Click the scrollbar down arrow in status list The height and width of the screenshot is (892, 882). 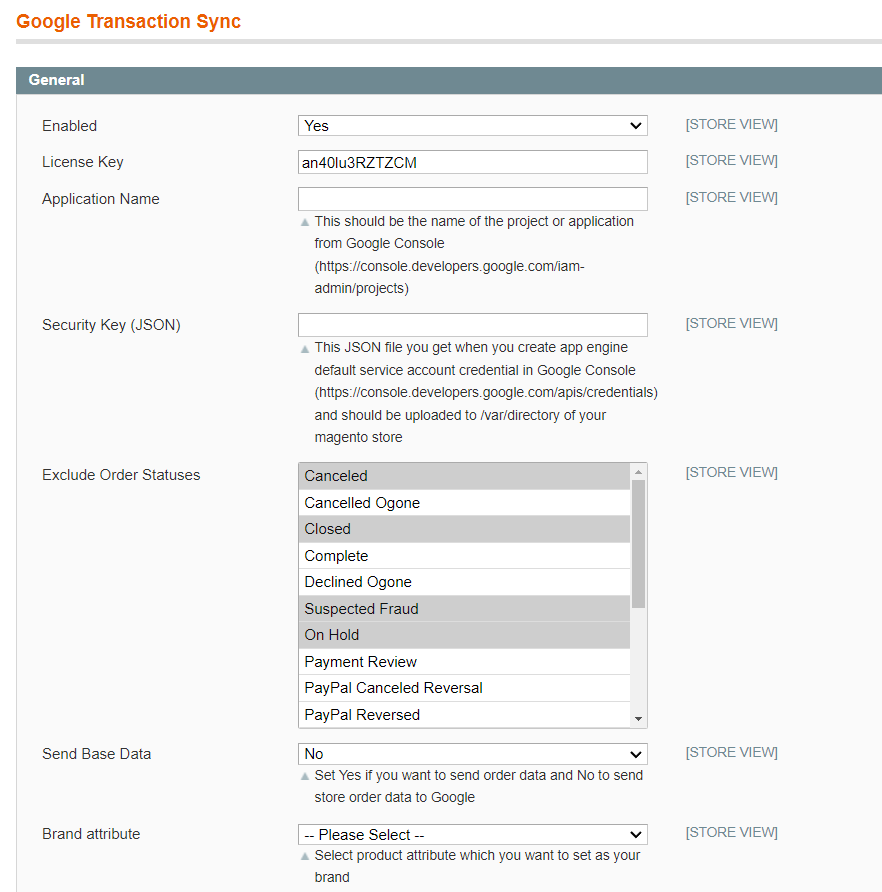click(x=639, y=716)
